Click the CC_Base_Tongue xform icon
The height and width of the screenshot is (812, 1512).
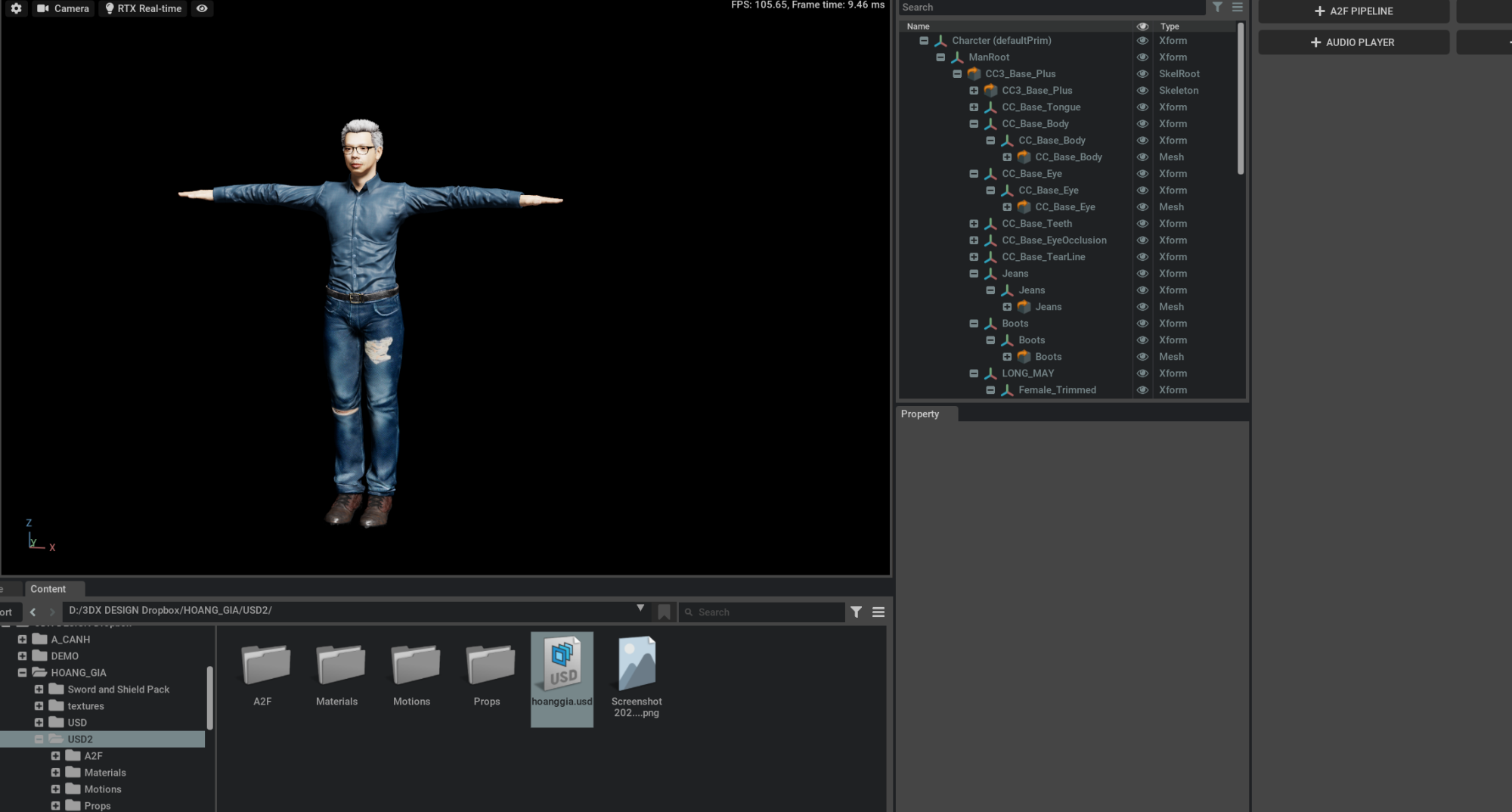(990, 107)
